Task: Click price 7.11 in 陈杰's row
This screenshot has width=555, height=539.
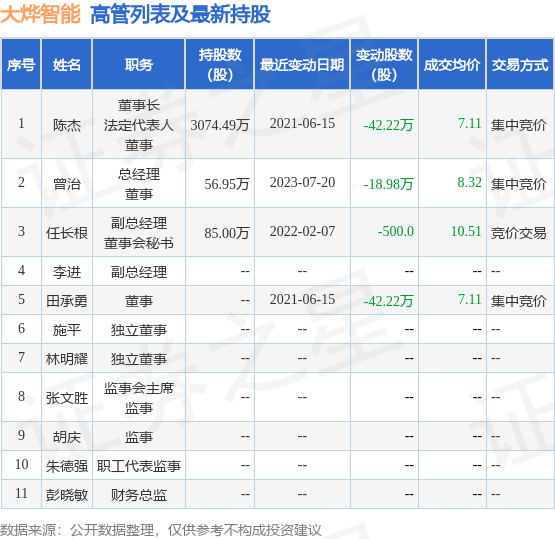Action: coord(470,123)
